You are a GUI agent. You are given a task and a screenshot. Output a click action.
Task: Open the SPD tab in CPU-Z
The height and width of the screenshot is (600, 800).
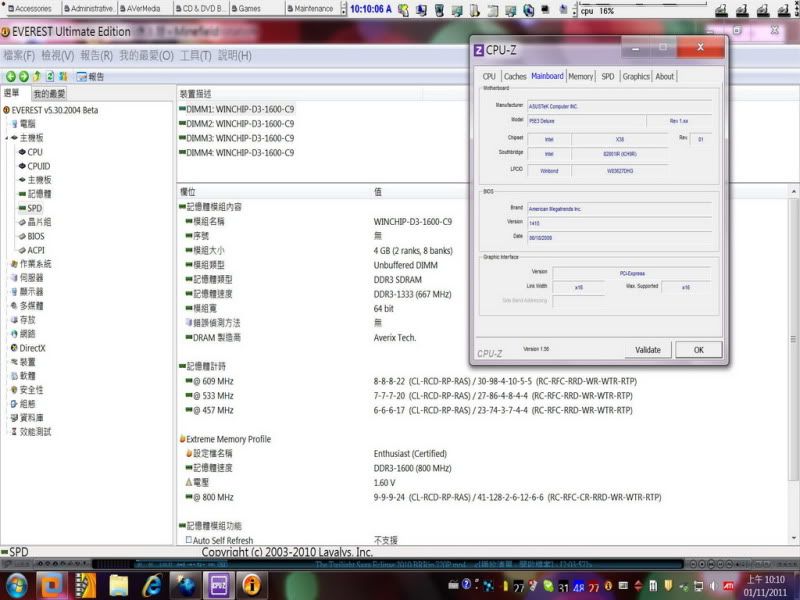(x=607, y=77)
